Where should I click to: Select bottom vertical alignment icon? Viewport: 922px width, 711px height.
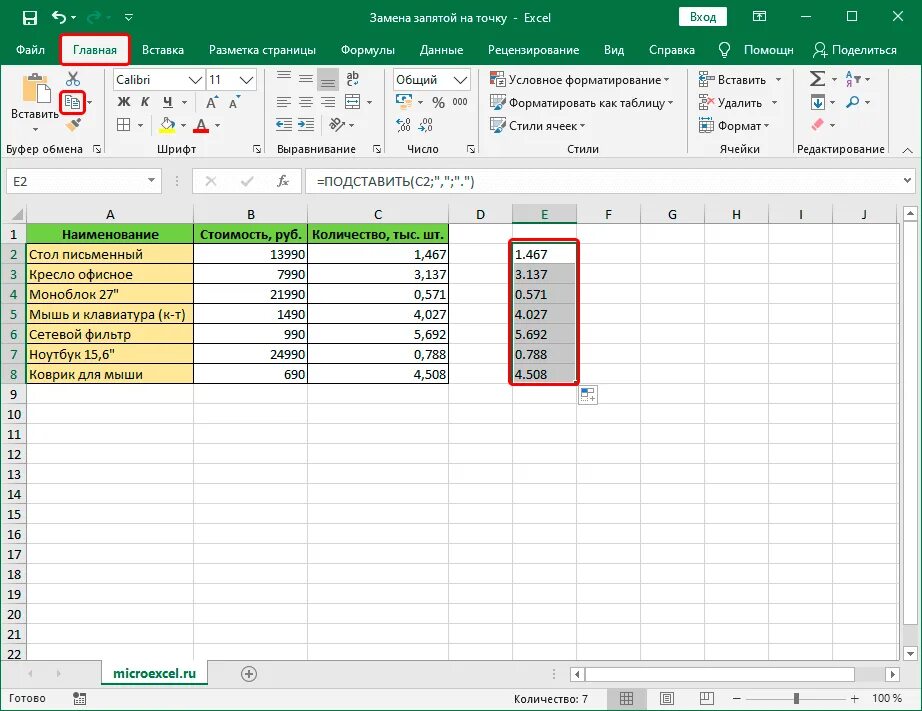328,79
